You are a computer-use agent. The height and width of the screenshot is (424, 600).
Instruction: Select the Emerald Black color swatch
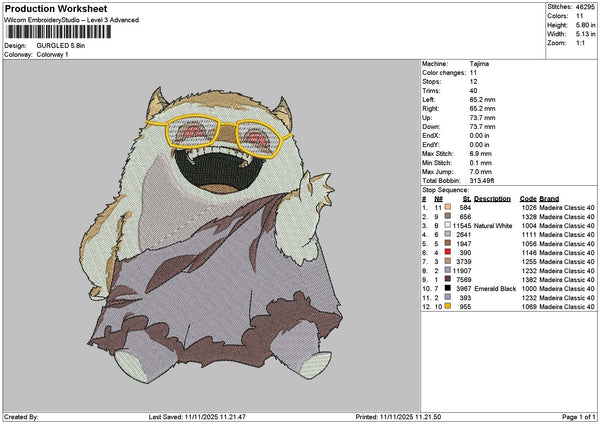(x=448, y=288)
